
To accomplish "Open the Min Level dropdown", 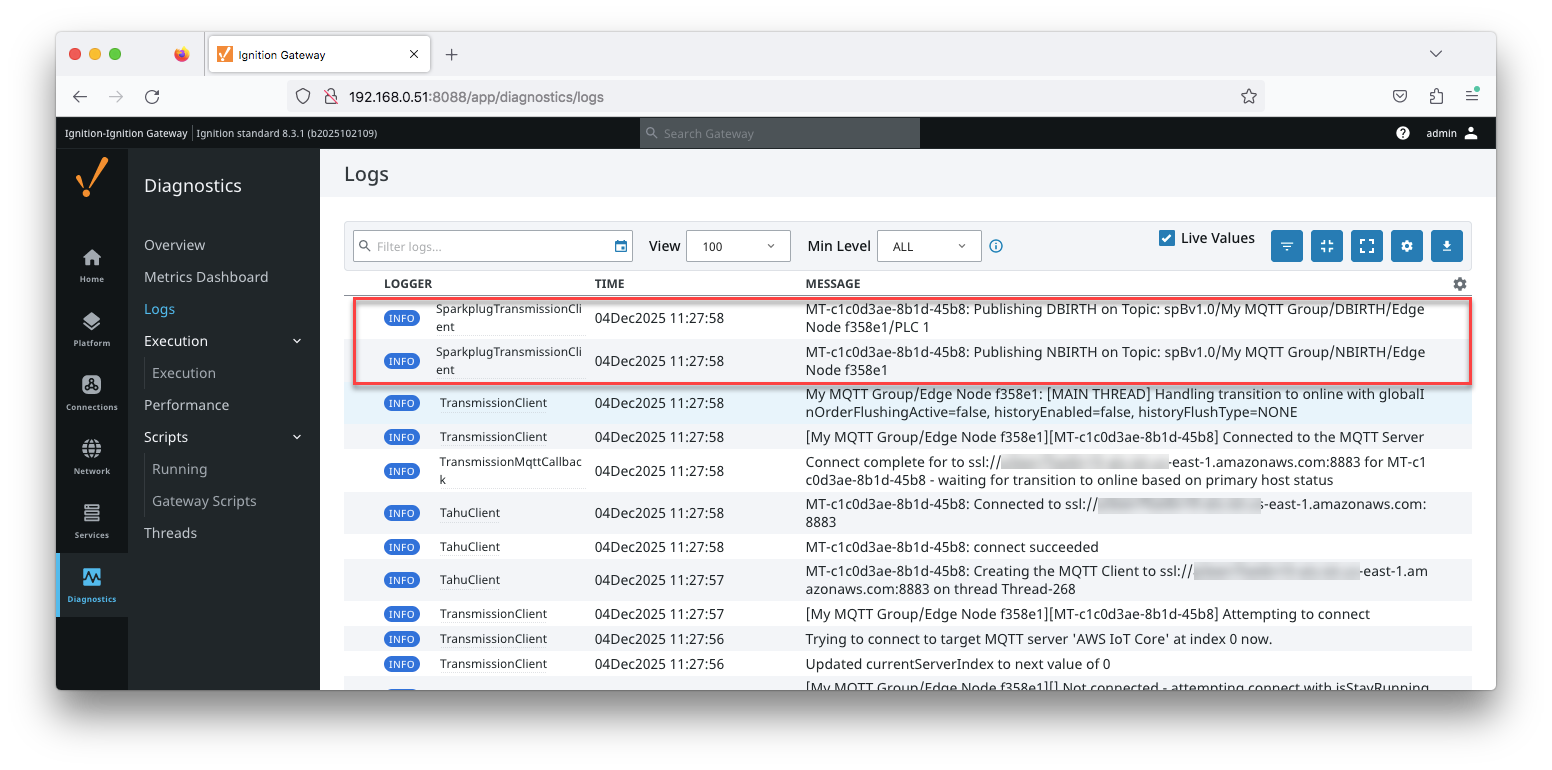I will pyautogui.click(x=928, y=246).
